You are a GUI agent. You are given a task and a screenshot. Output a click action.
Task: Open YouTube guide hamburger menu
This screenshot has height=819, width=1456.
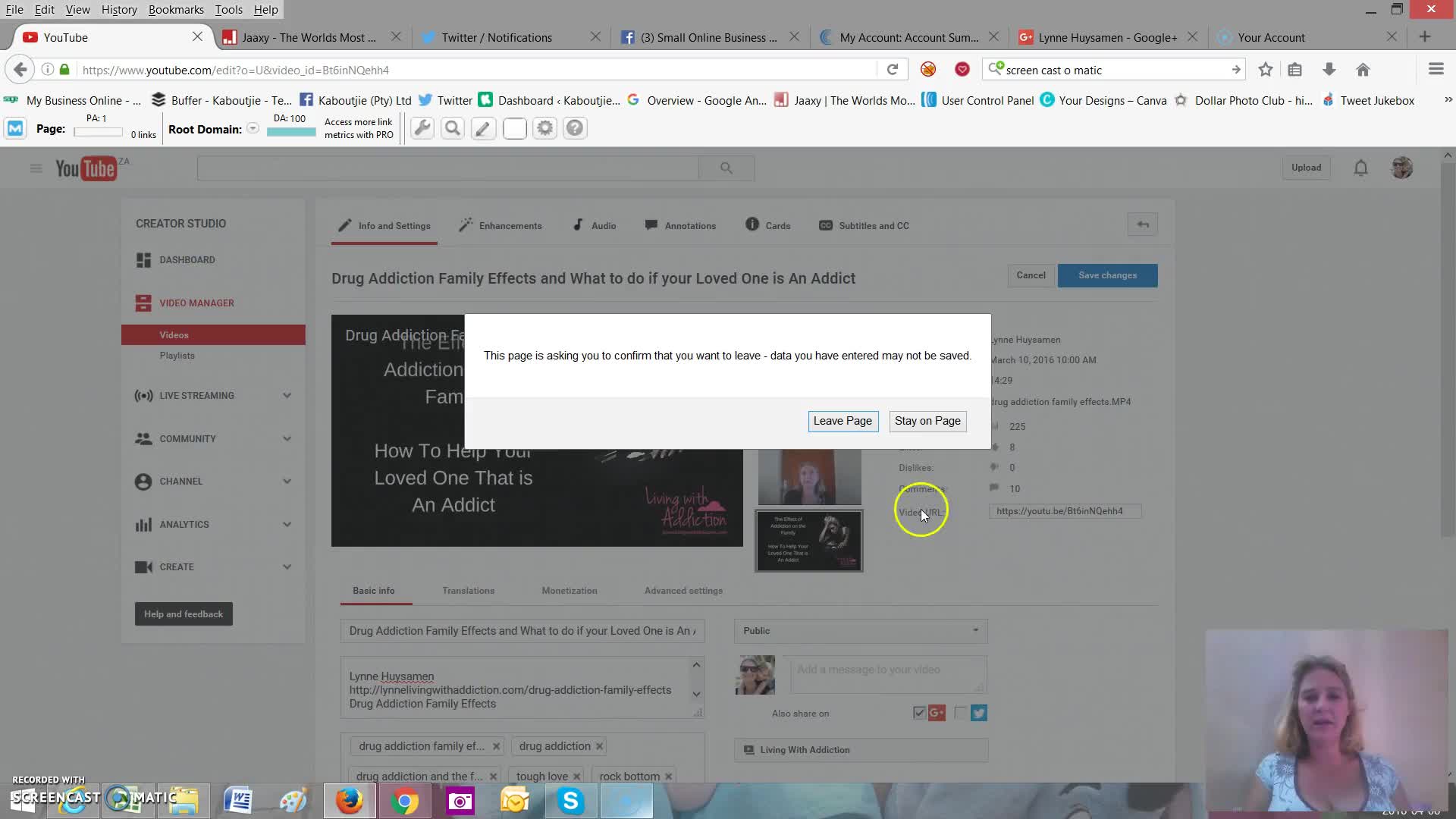(36, 168)
